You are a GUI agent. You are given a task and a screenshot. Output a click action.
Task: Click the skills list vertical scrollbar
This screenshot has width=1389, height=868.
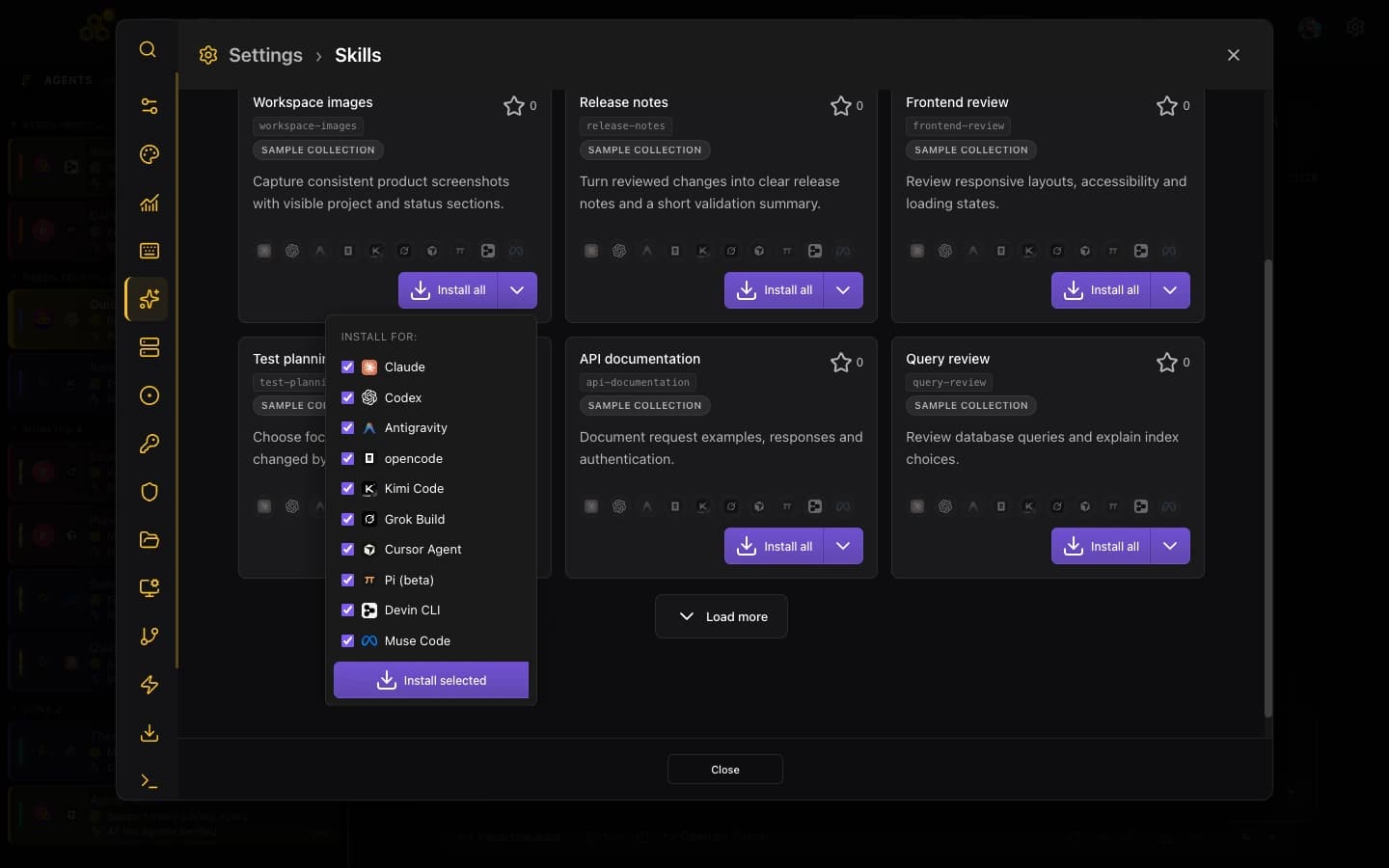coord(1268,487)
